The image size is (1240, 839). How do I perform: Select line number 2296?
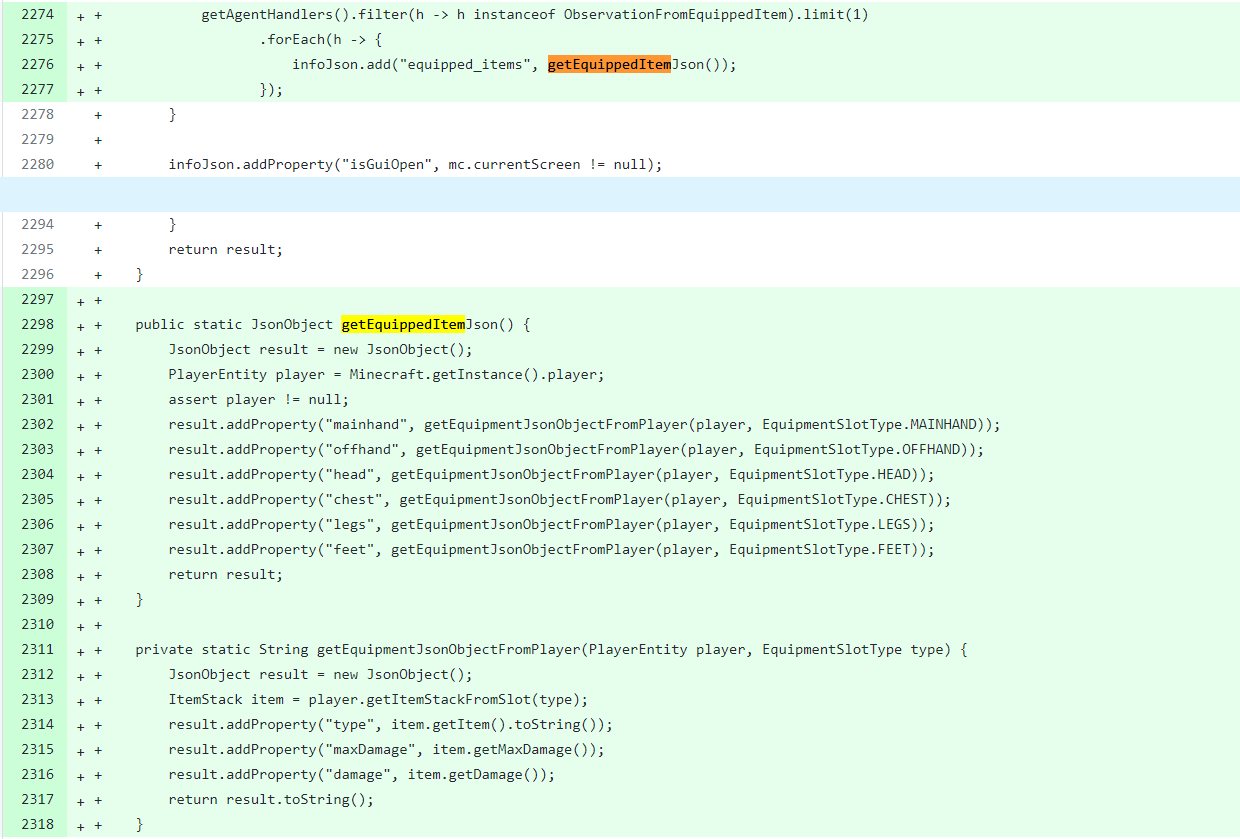point(37,275)
